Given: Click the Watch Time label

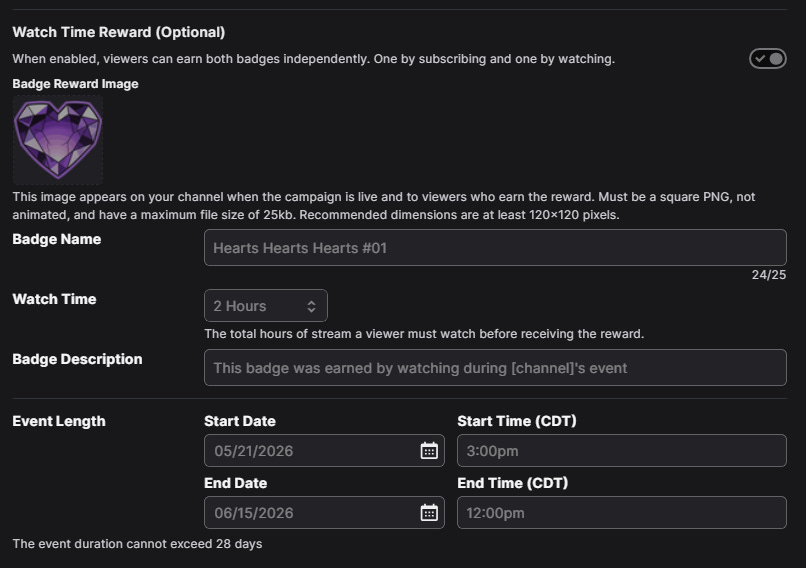Looking at the screenshot, I should pos(54,299).
